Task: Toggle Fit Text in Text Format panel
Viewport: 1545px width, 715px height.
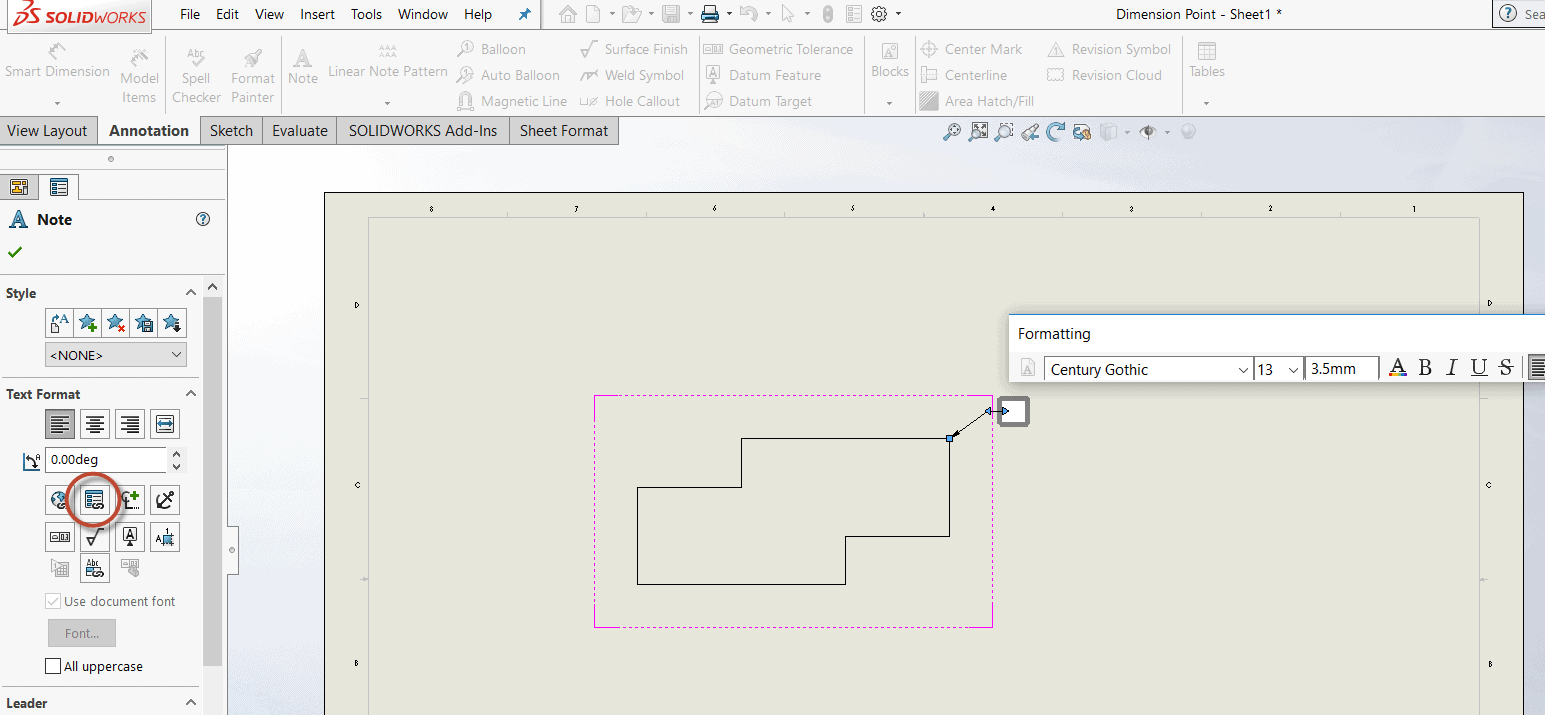Action: [x=165, y=424]
